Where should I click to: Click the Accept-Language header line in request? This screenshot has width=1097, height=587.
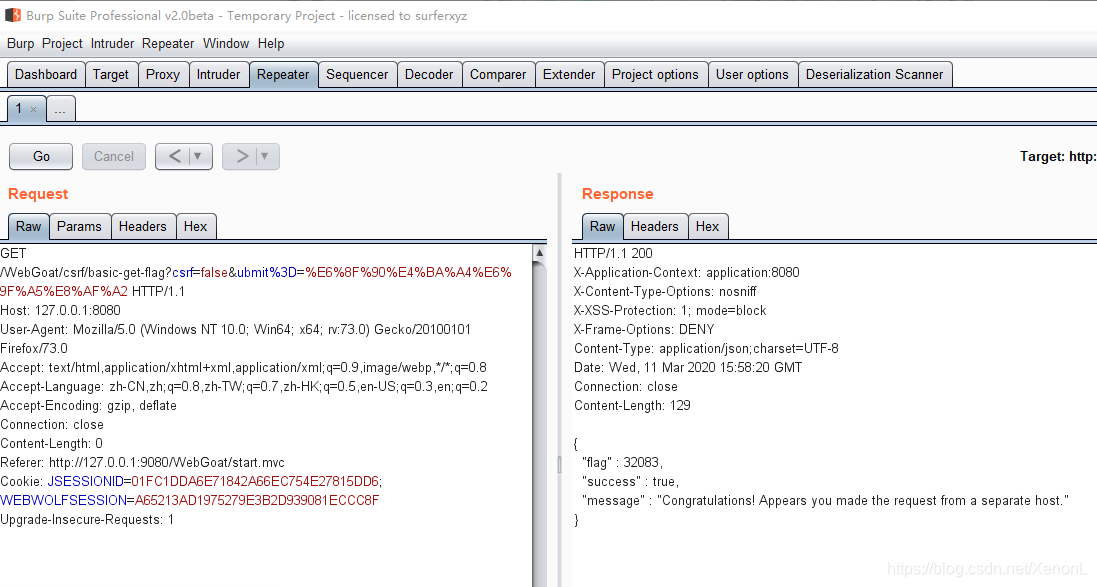pos(244,386)
